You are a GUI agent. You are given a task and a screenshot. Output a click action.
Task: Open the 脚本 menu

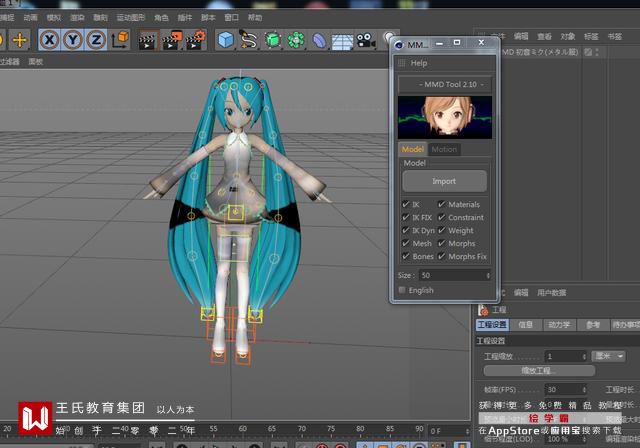(208, 18)
